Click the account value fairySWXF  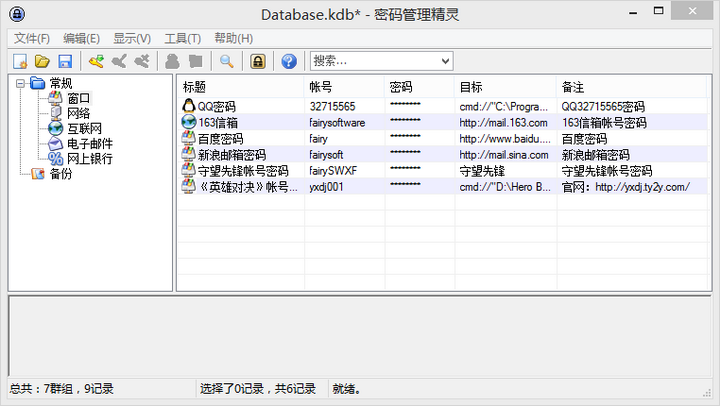click(333, 171)
